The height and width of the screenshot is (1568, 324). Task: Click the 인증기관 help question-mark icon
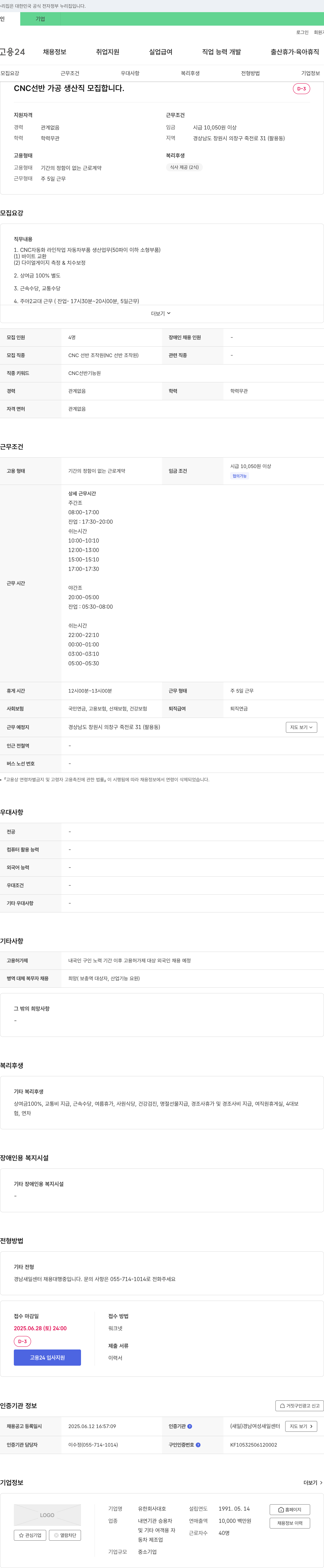189,1426
